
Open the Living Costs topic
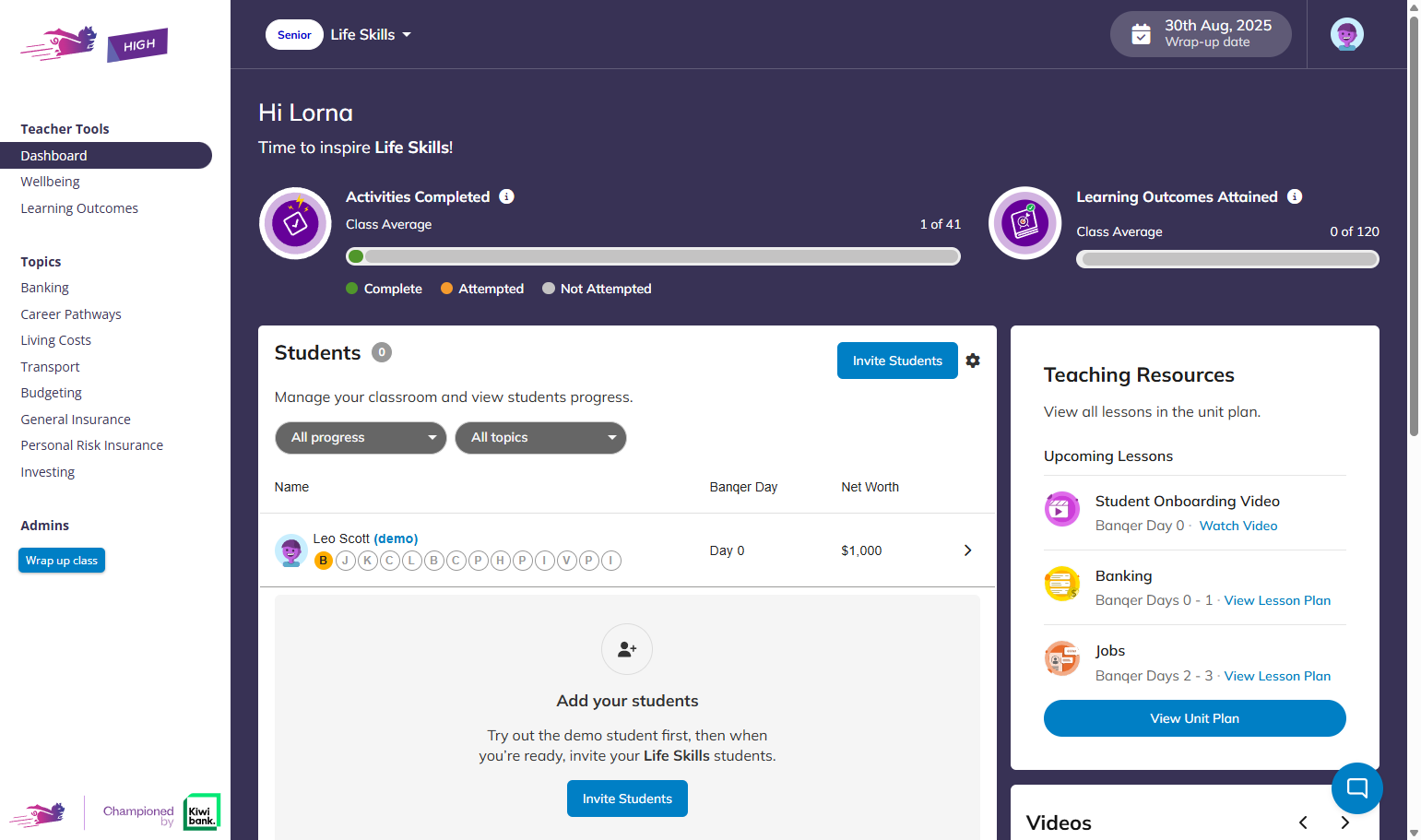tap(56, 340)
